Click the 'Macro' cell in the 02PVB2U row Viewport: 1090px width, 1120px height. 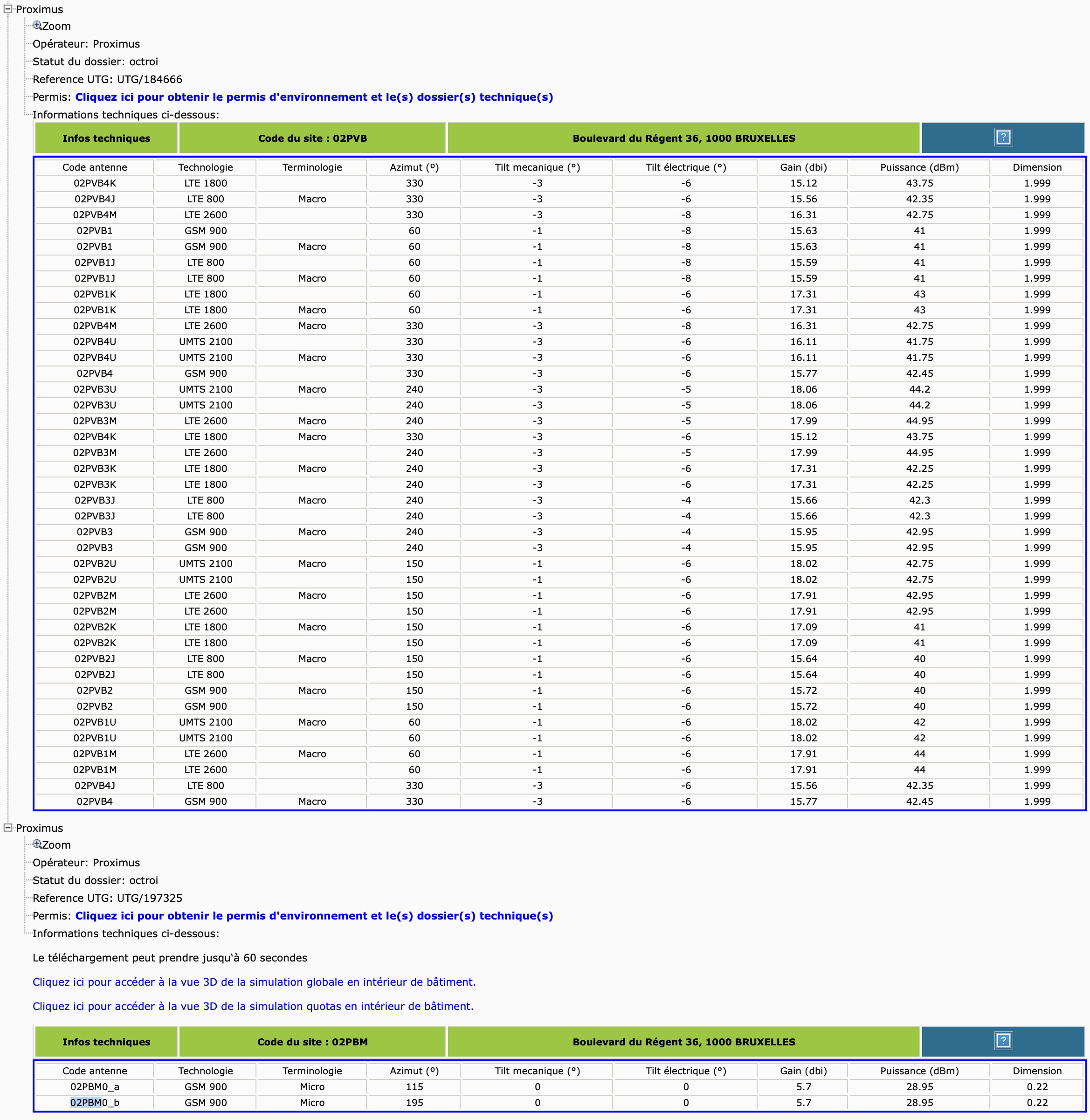point(312,563)
